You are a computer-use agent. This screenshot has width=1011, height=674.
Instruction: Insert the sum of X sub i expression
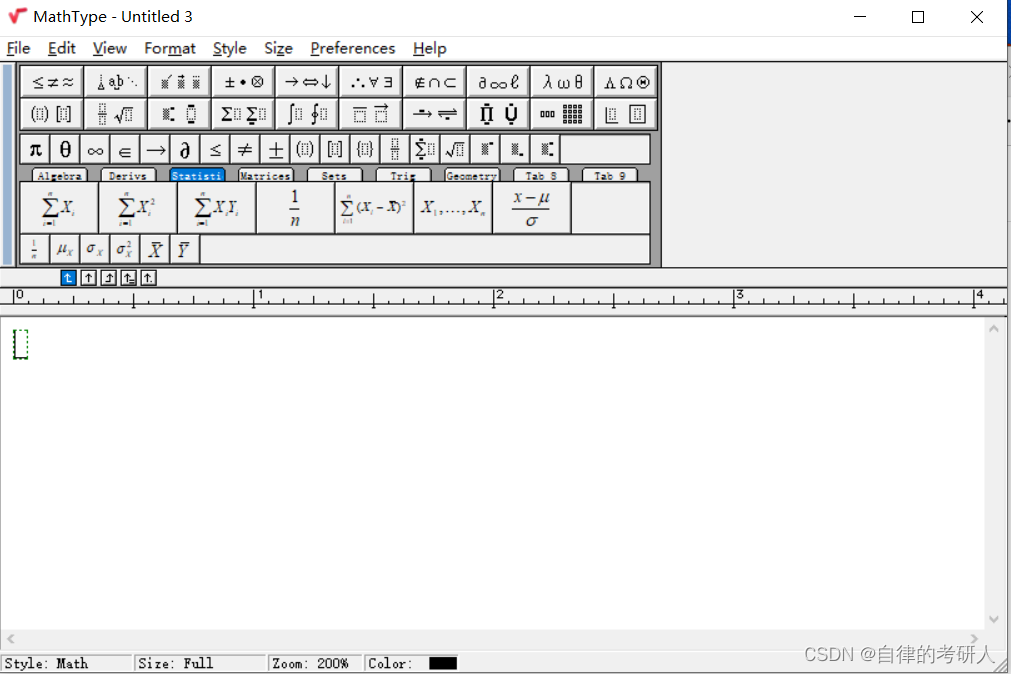59,208
